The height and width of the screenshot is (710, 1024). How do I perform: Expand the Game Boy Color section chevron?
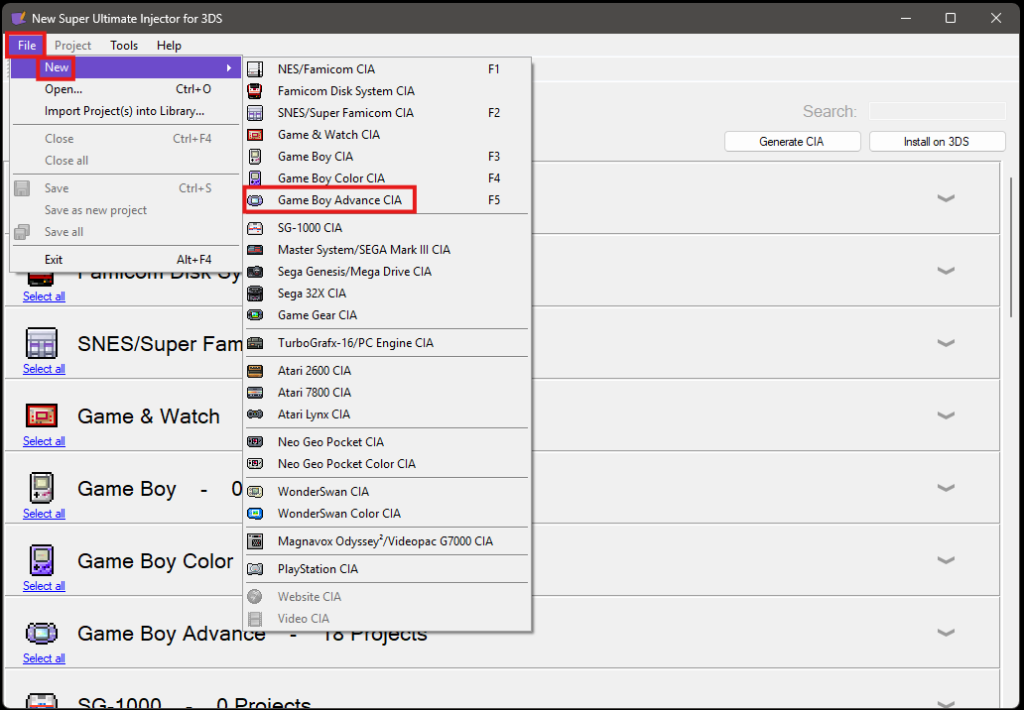point(946,560)
